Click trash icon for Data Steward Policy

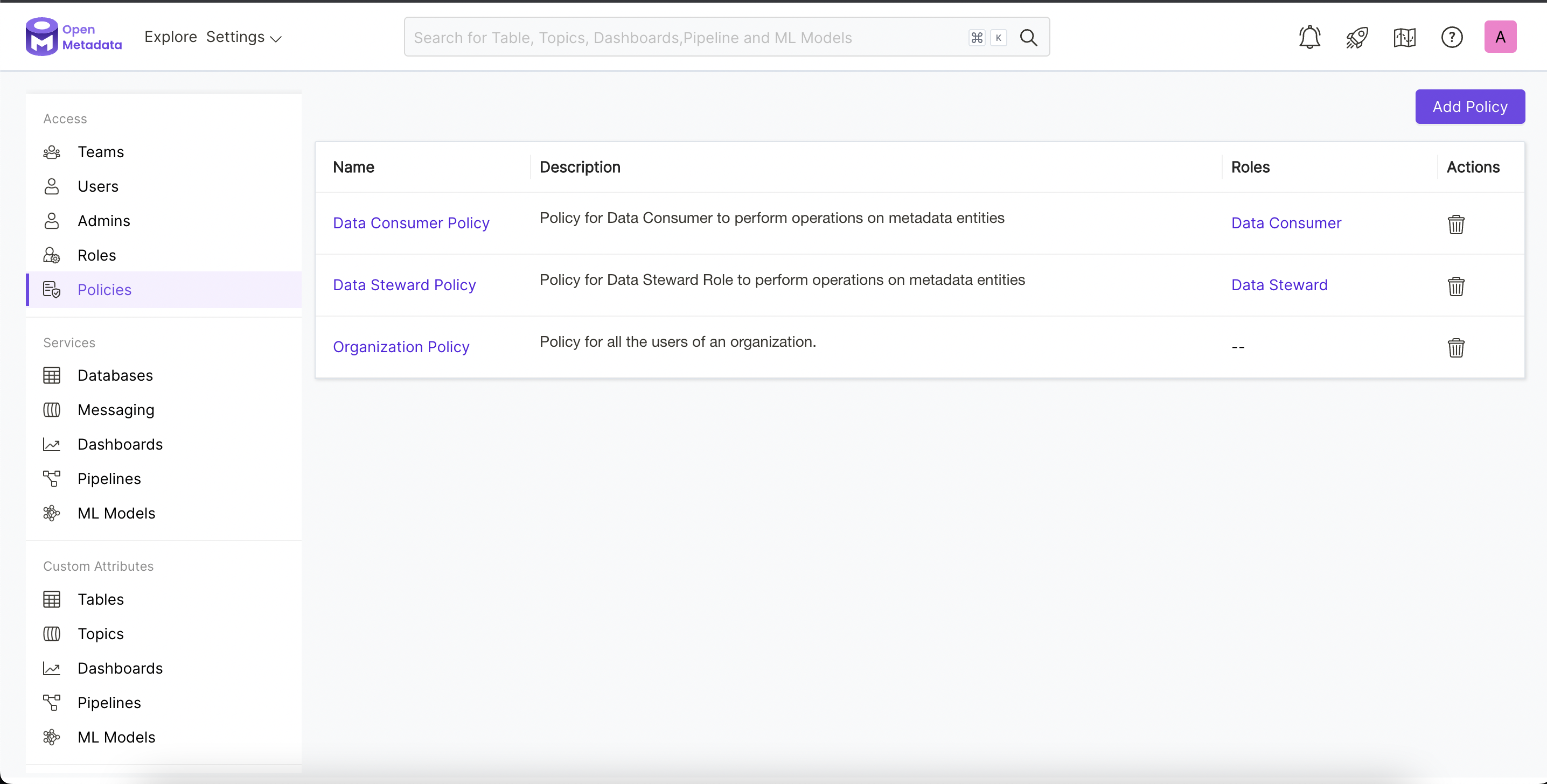coord(1456,286)
